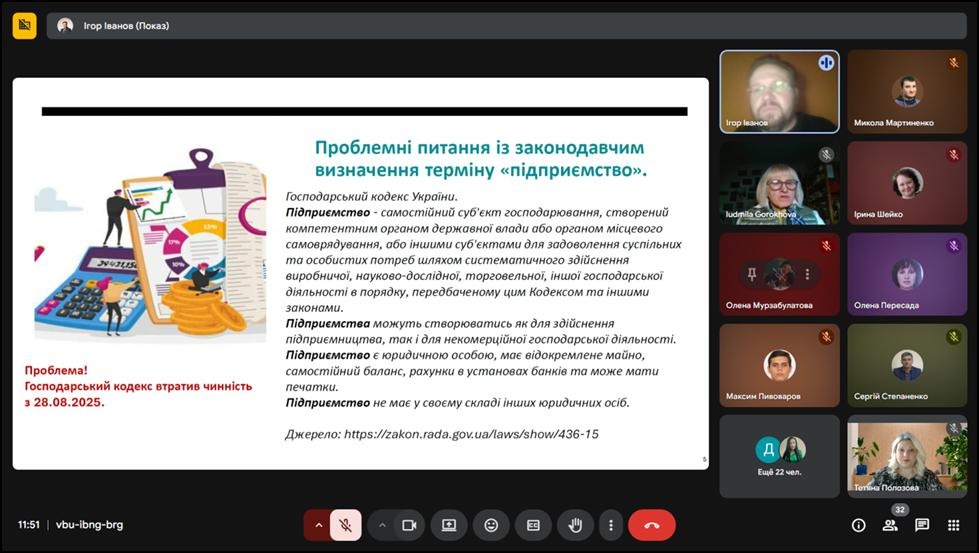Click the 'Ещё 22 чел.' tile
This screenshot has width=979, height=553.
(x=779, y=456)
